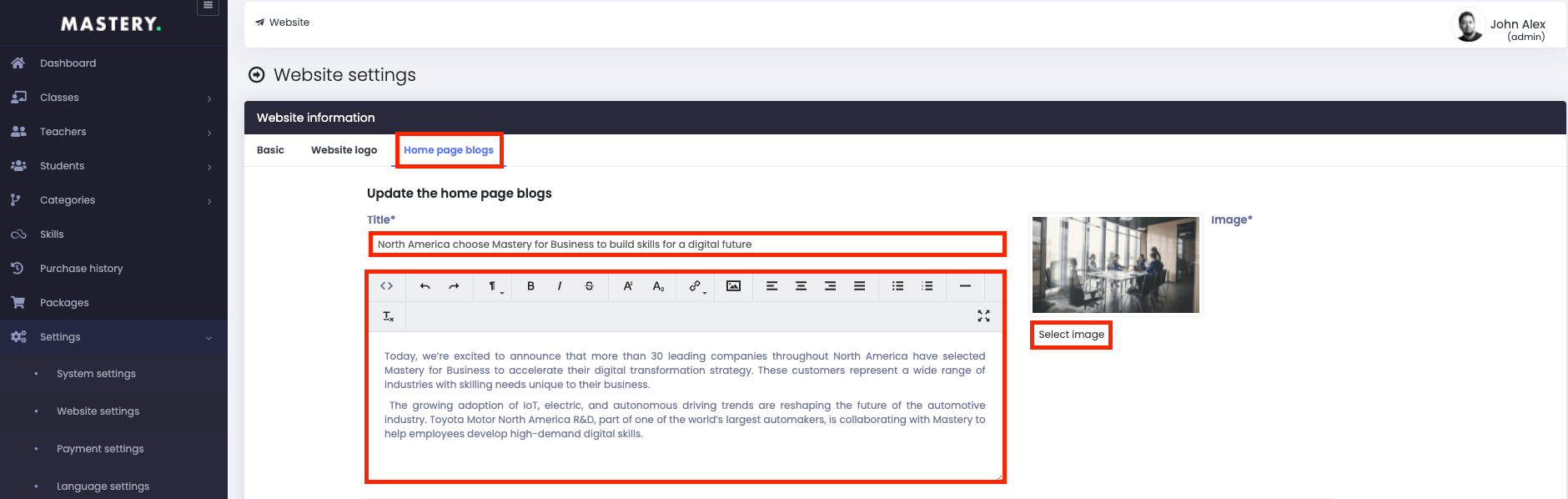Collapse sidebar with hamburger icon
1568x499 pixels.
coord(209,6)
